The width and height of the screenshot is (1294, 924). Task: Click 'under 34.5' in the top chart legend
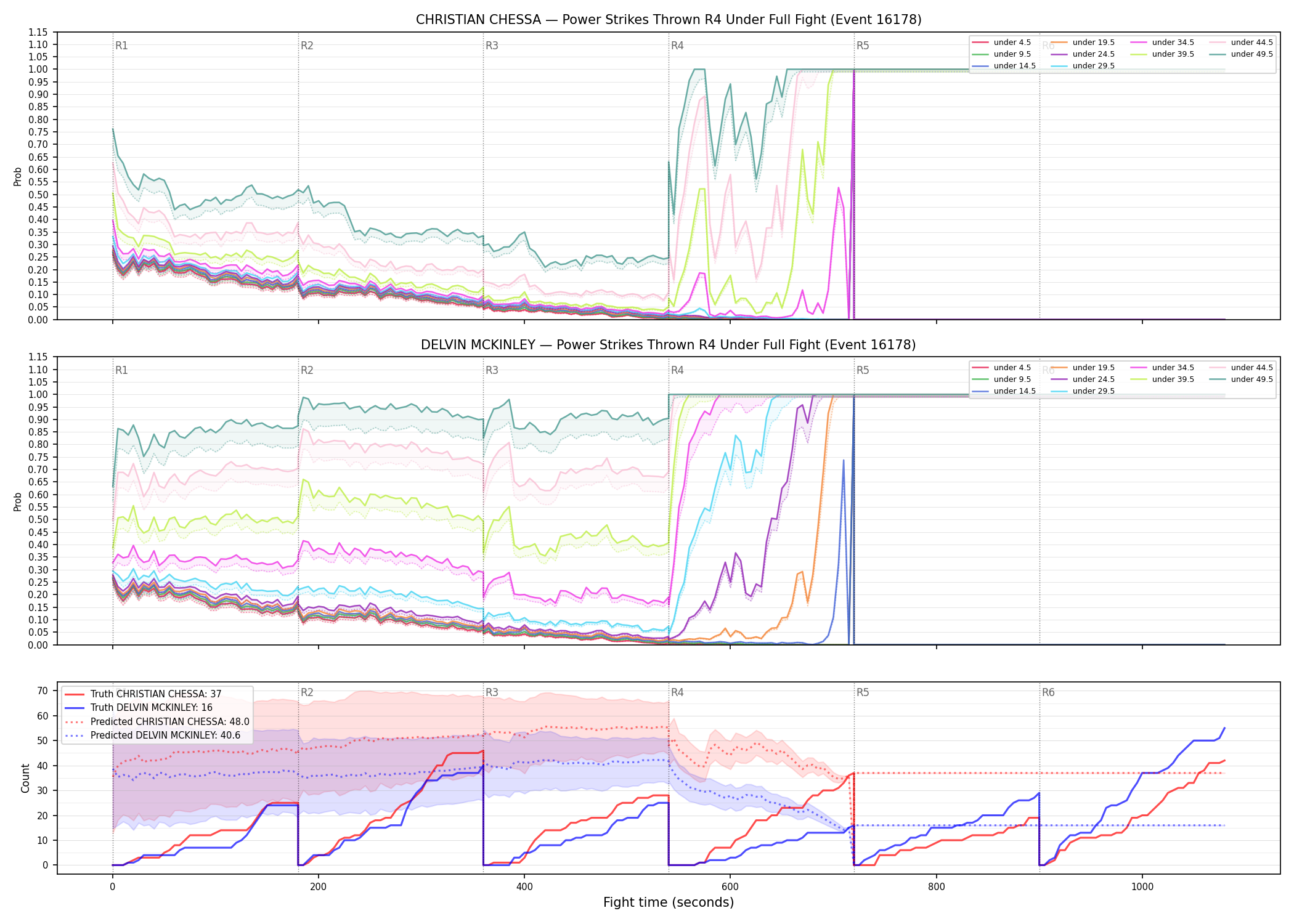pos(1162,43)
